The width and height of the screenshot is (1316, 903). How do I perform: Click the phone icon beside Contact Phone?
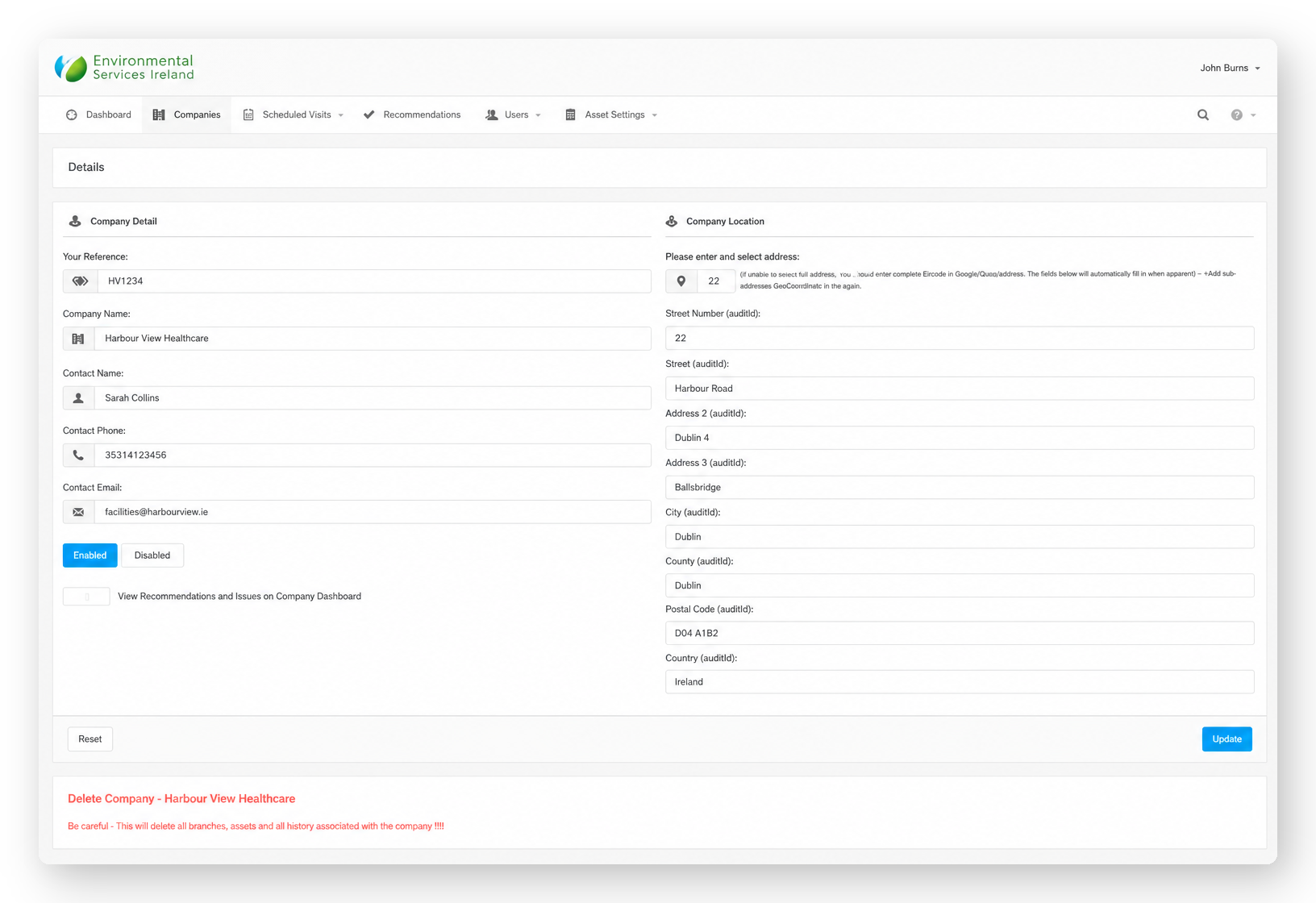click(78, 455)
